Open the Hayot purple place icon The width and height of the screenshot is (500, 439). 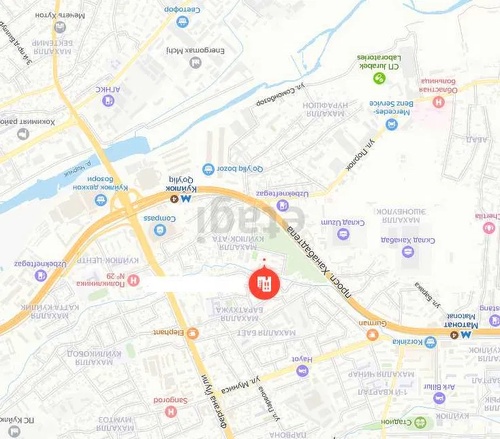(302, 371)
